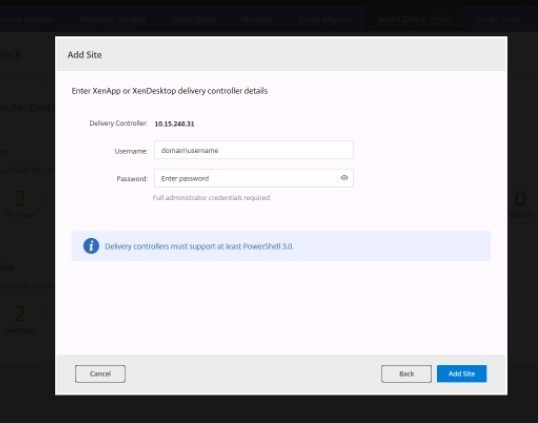Select the Delivery Controller IP 10.15.248.31
Screen dimensions: 538x423
[x=174, y=124]
